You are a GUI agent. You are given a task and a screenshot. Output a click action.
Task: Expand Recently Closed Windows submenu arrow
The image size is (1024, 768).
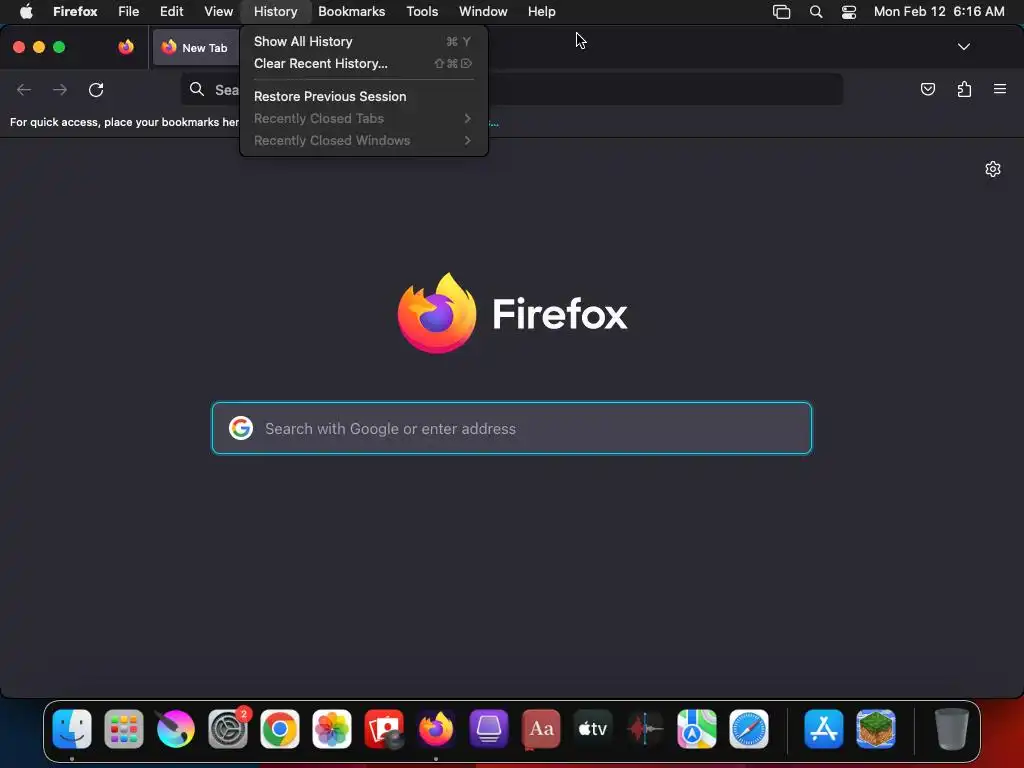click(x=467, y=140)
